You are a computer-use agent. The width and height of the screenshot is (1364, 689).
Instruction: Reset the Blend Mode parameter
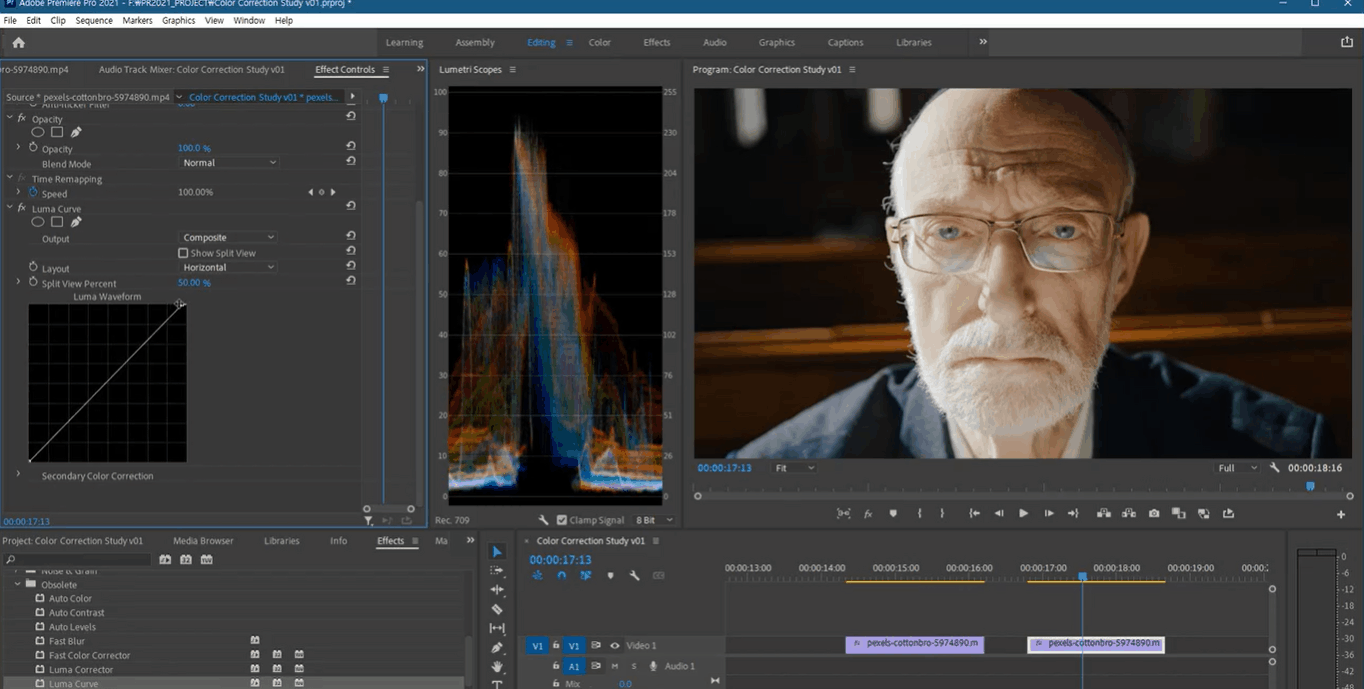[x=351, y=163]
